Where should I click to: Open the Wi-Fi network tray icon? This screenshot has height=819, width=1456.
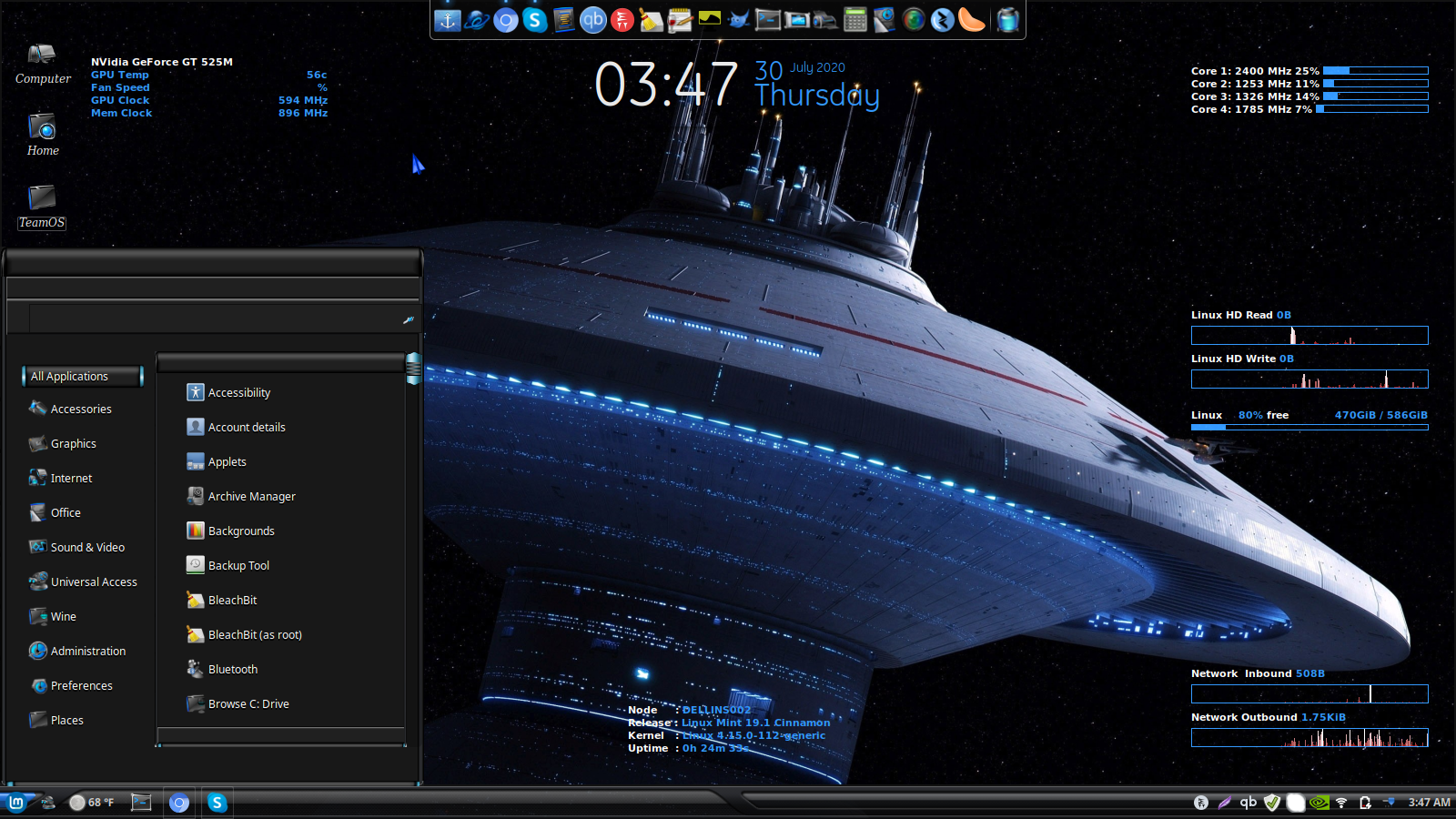1341,803
